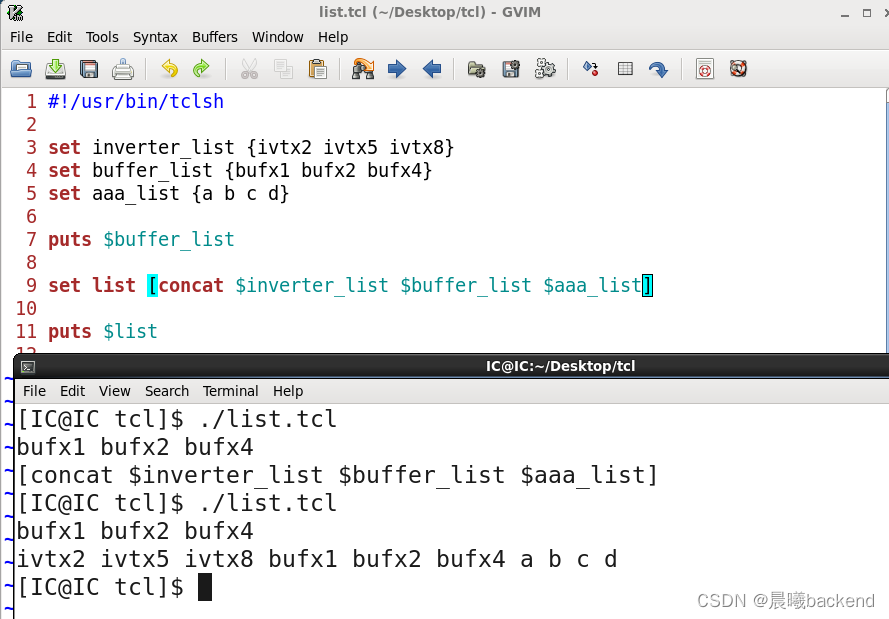889x619 pixels.
Task: Click the Save All files toolbar icon
Action: [x=89, y=69]
